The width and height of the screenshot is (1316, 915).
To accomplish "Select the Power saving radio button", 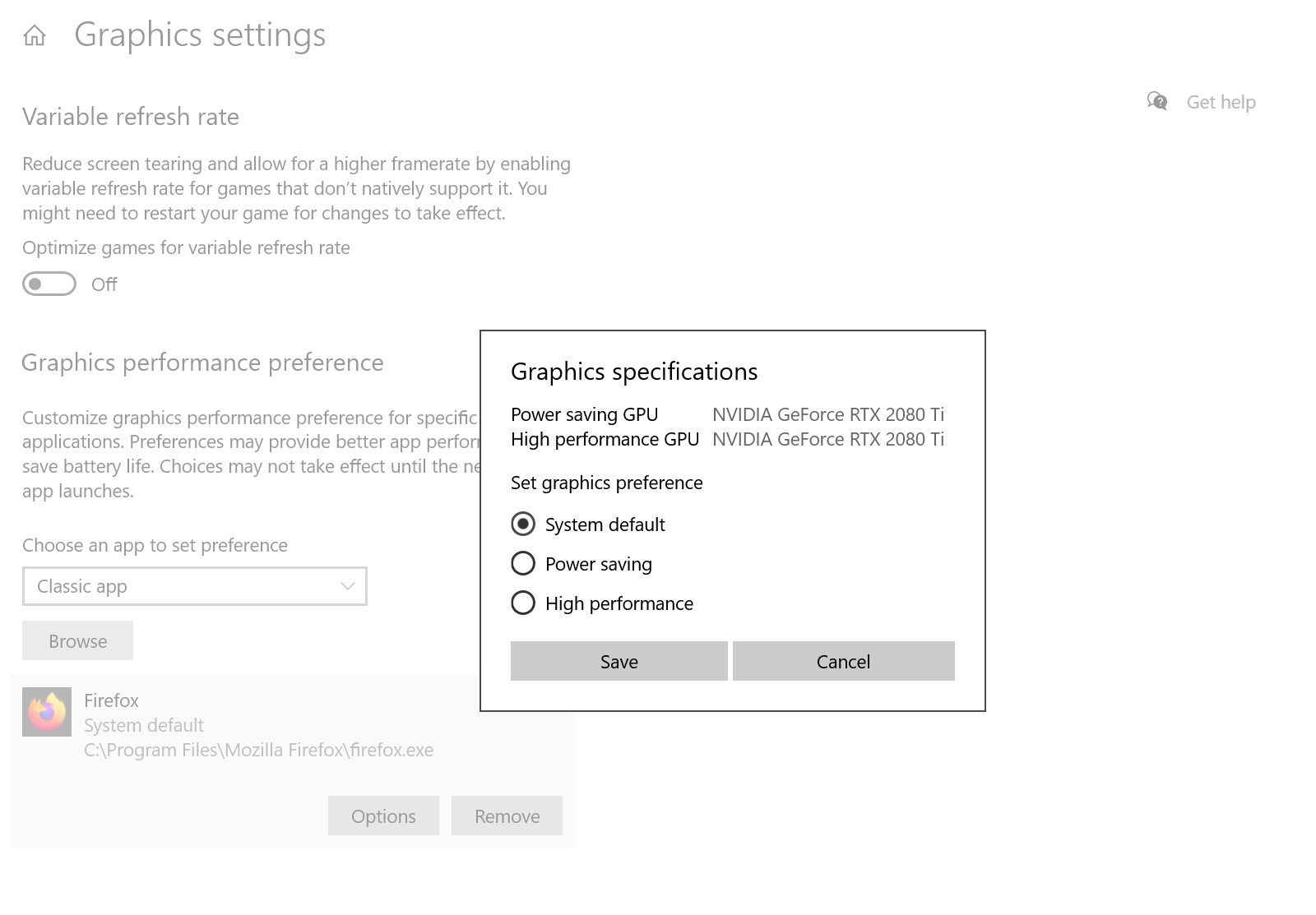I will [523, 563].
